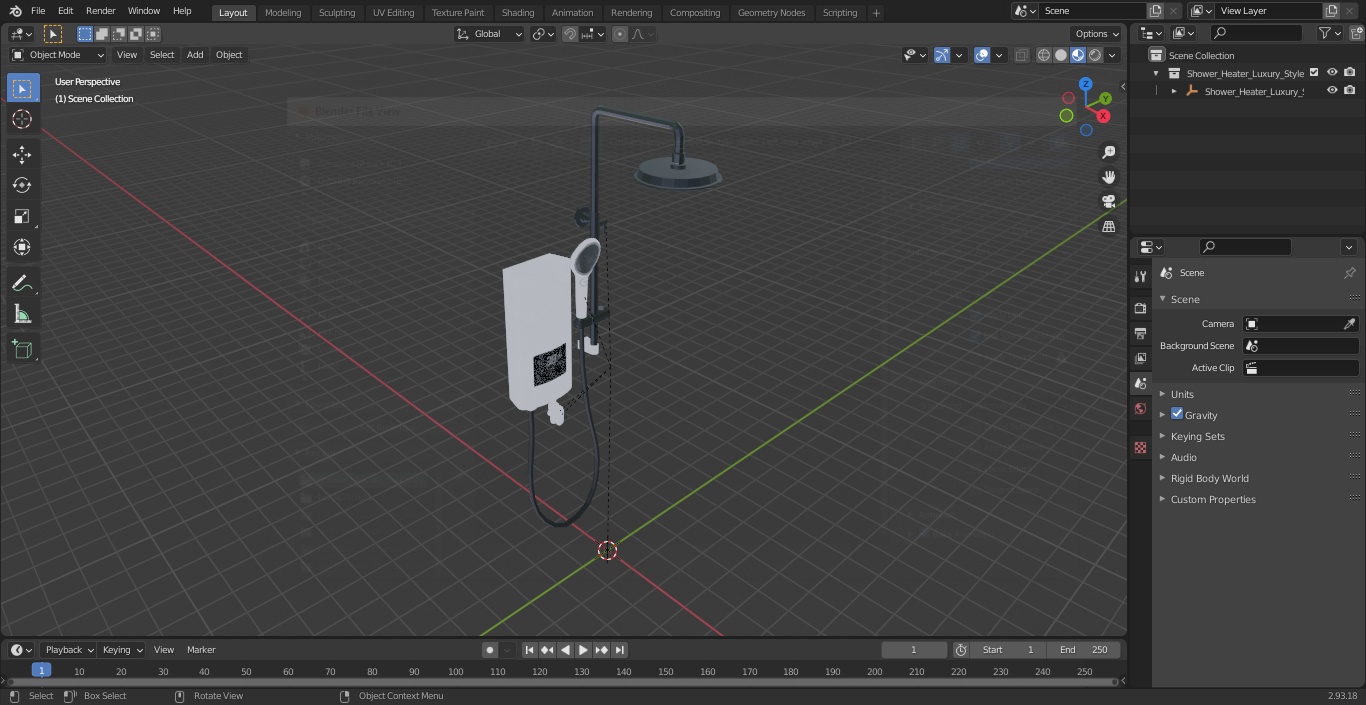Select the Transform tool
Viewport: 1366px width, 705px height.
22,247
